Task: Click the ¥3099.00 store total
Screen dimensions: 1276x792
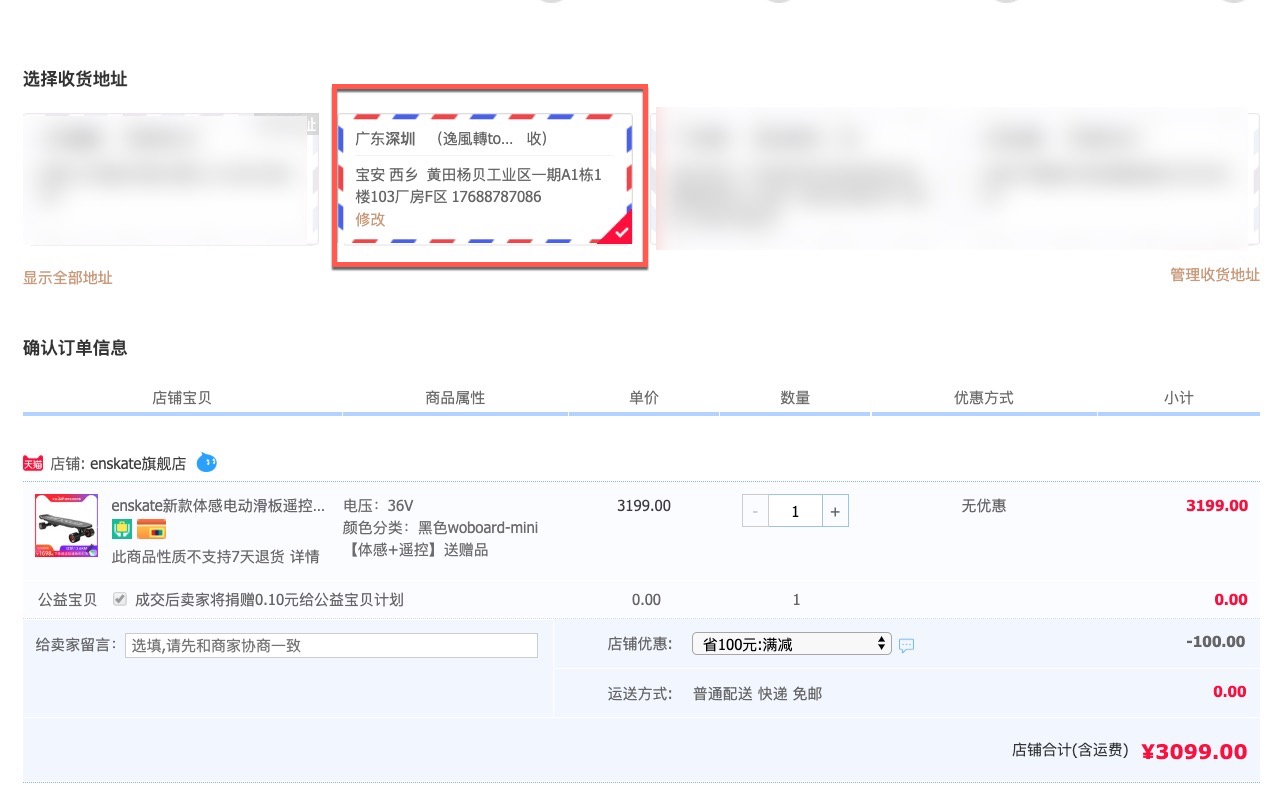Action: [1194, 751]
